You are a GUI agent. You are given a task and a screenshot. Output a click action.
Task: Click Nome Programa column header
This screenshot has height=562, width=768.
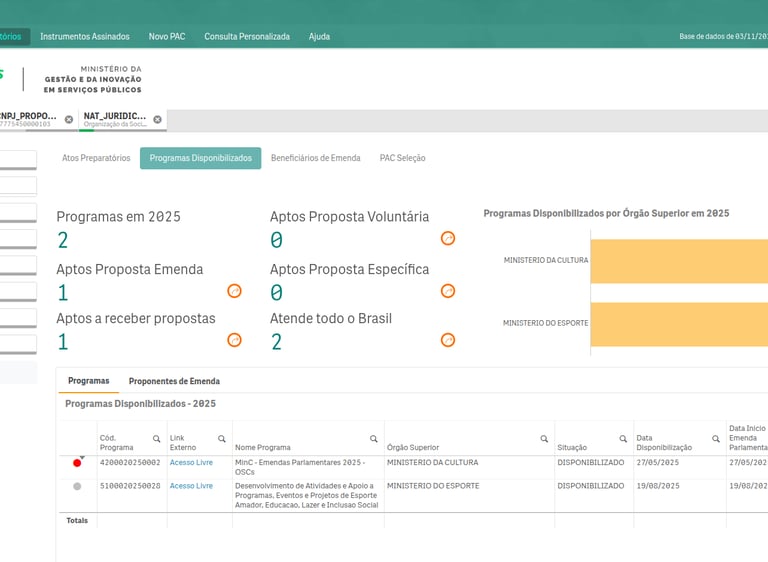tap(263, 447)
